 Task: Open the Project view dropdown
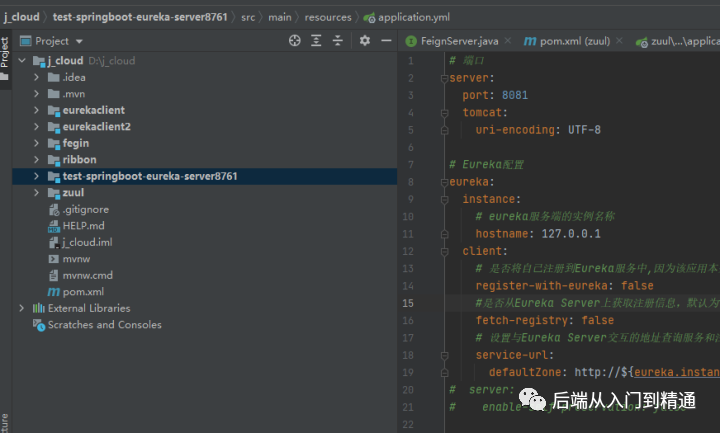click(79, 41)
